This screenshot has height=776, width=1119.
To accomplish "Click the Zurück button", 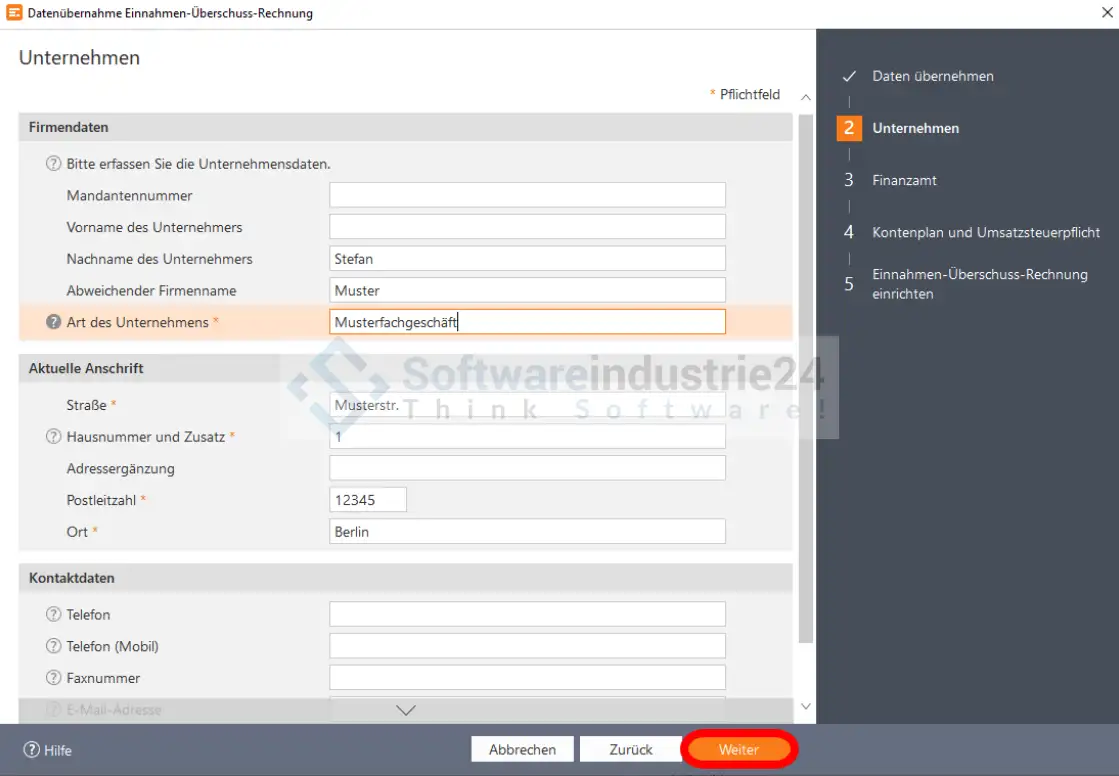I will point(630,749).
